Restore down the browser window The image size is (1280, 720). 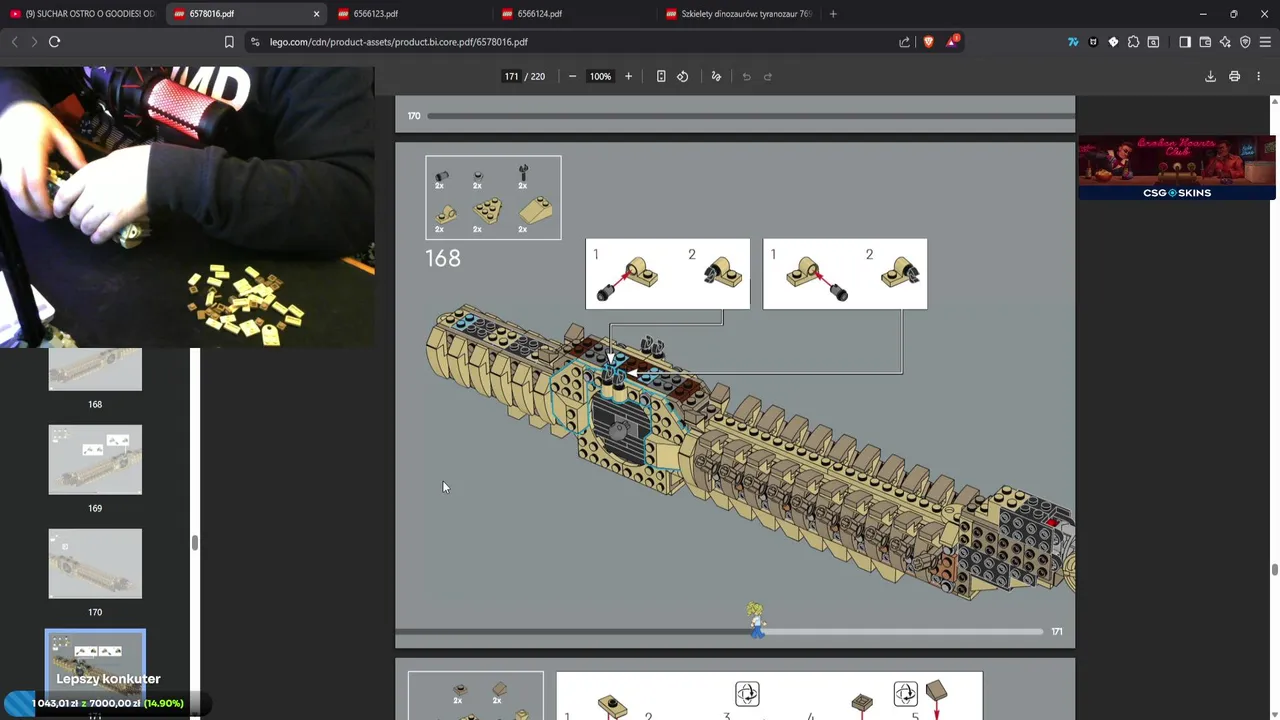[1234, 14]
